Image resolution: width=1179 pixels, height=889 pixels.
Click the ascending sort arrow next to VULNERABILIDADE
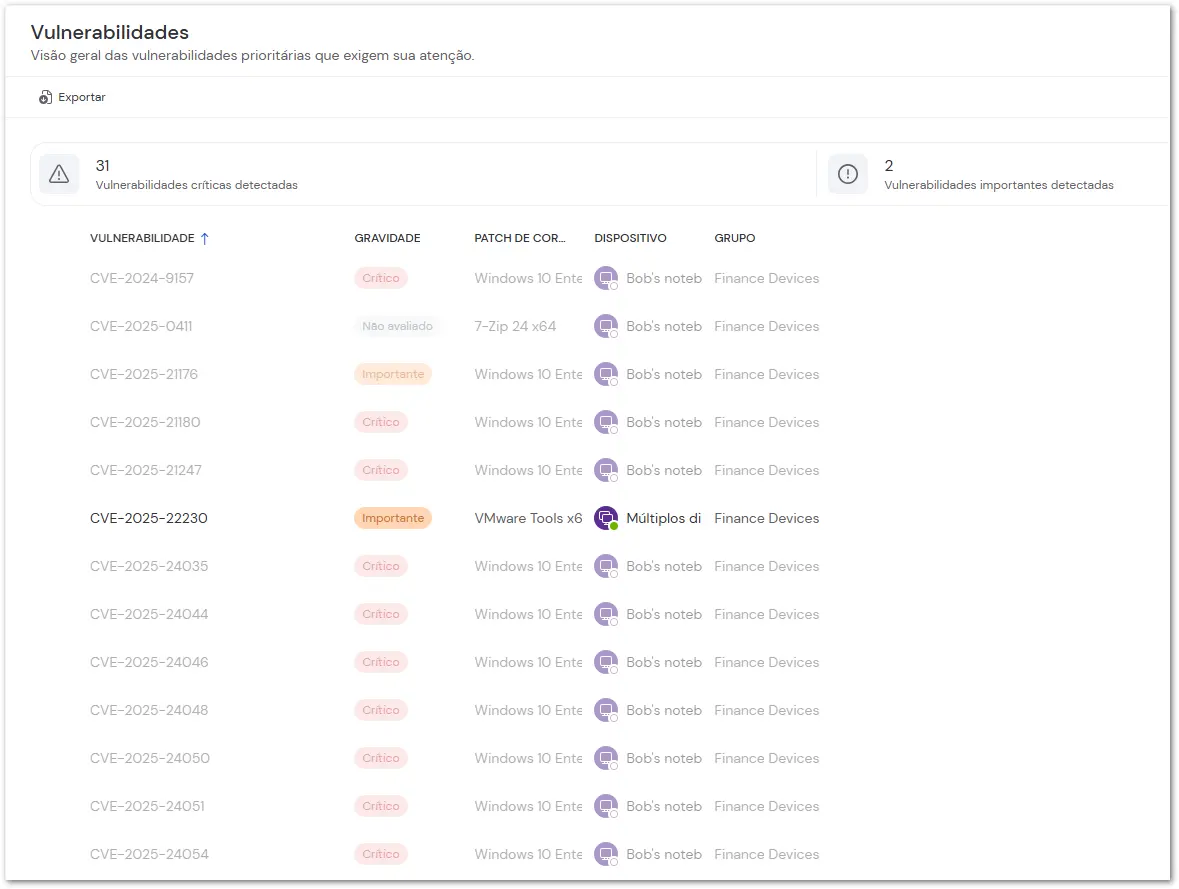[205, 238]
